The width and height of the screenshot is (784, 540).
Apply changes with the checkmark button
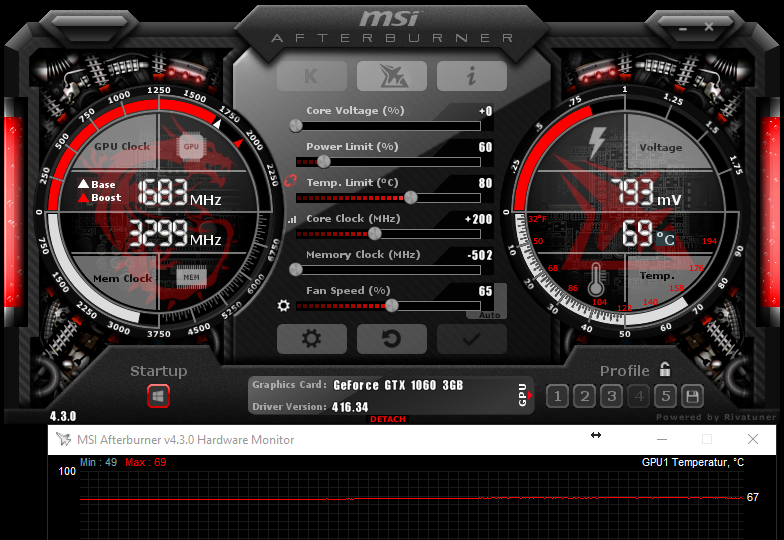tap(472, 338)
